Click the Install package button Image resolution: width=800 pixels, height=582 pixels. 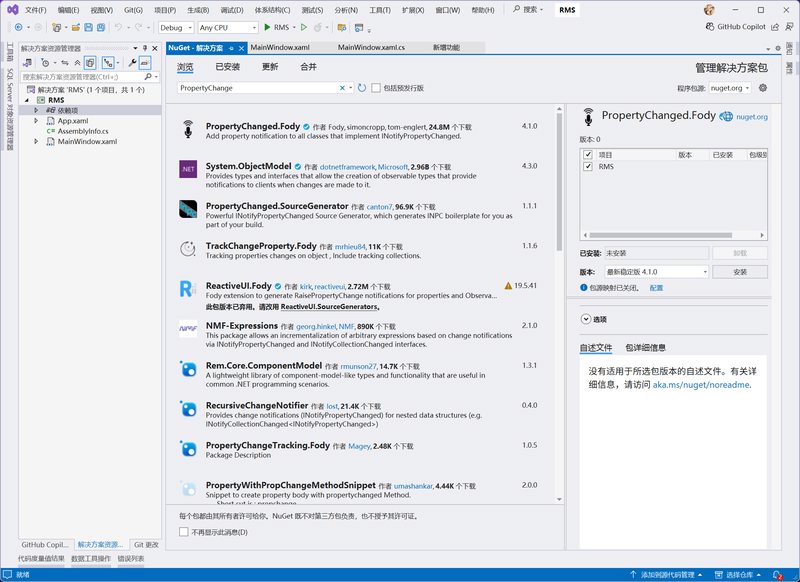pos(739,272)
